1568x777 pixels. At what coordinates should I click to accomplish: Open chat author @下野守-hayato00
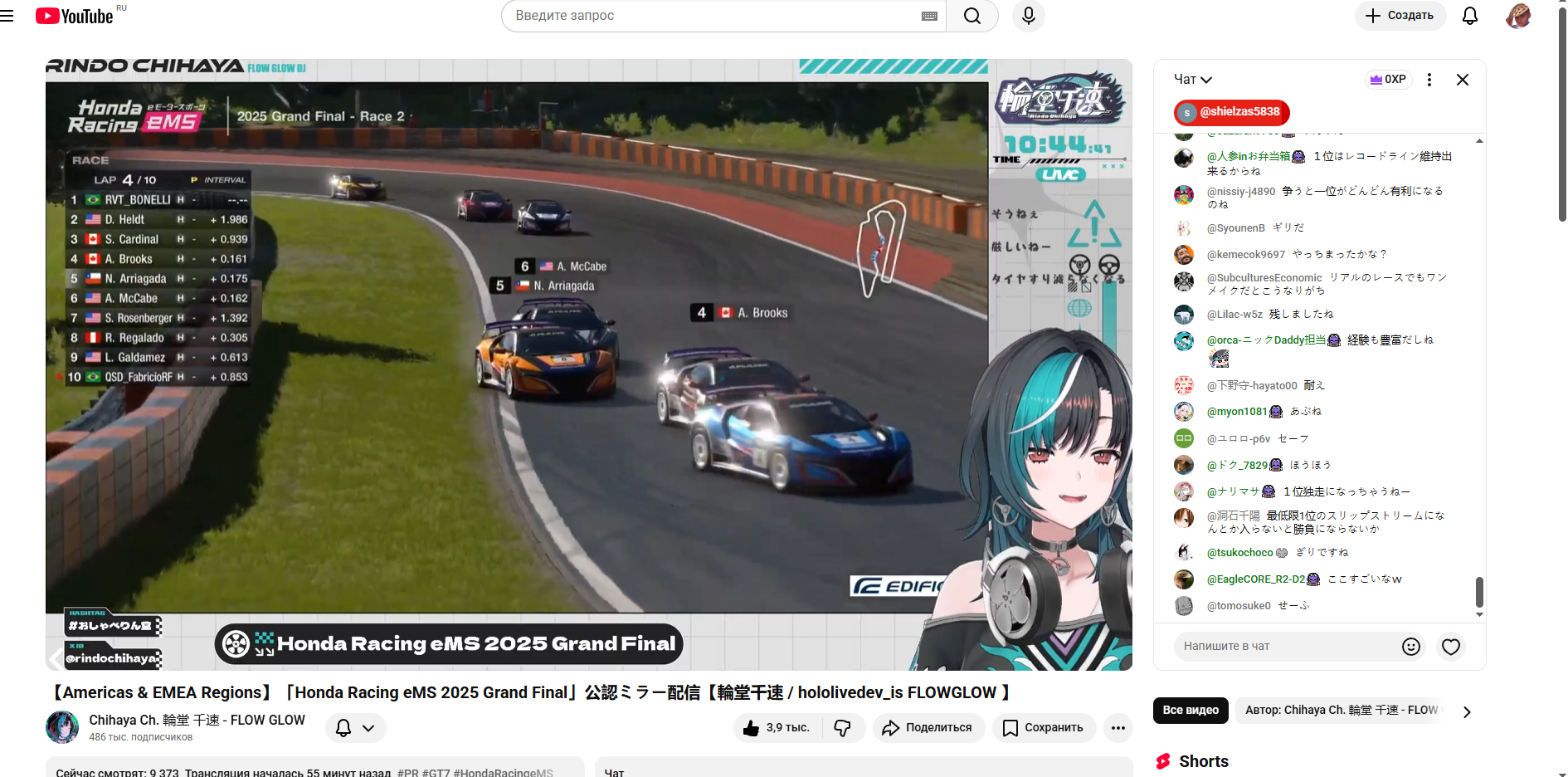point(1252,386)
